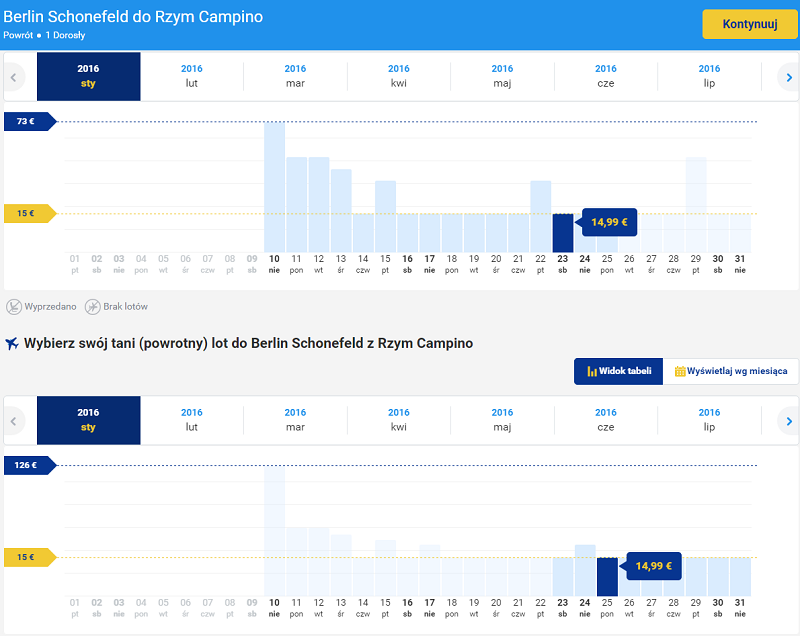Select return bar for 30 sb
This screenshot has height=636, width=800.
pyautogui.click(x=718, y=577)
